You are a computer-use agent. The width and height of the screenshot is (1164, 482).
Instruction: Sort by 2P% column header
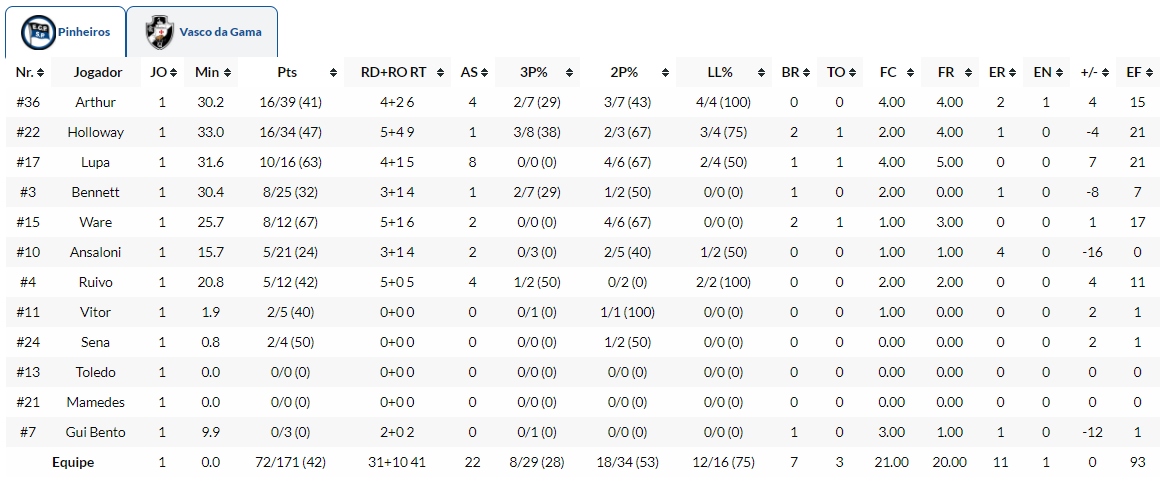(x=624, y=73)
